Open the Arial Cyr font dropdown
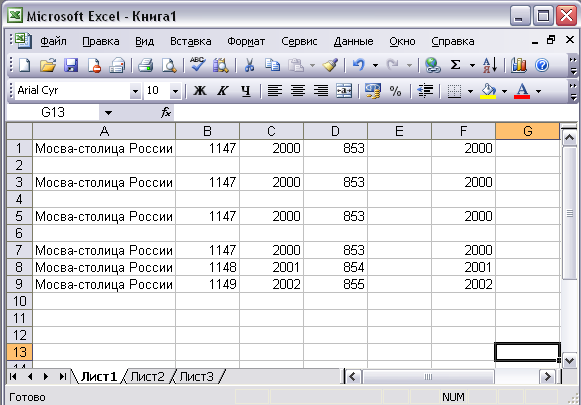Screen dimensions: 581x405 135,91
